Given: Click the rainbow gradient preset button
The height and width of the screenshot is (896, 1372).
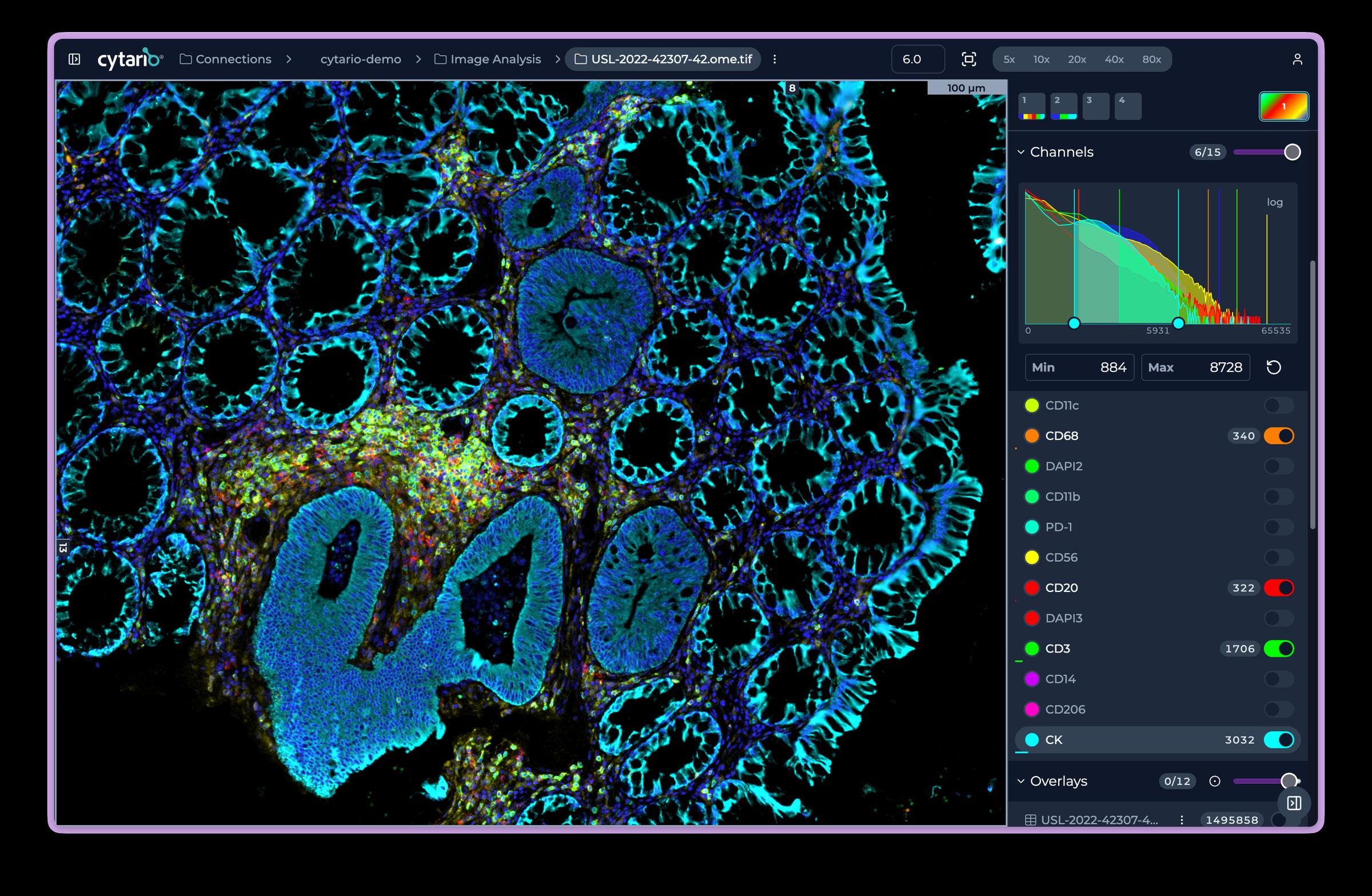Looking at the screenshot, I should tap(1284, 106).
